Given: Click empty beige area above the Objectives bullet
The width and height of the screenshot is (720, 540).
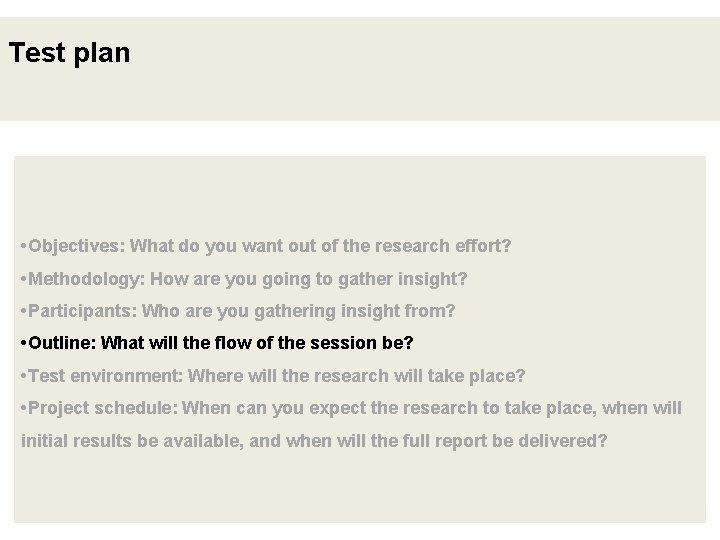Looking at the screenshot, I should (x=360, y=195).
